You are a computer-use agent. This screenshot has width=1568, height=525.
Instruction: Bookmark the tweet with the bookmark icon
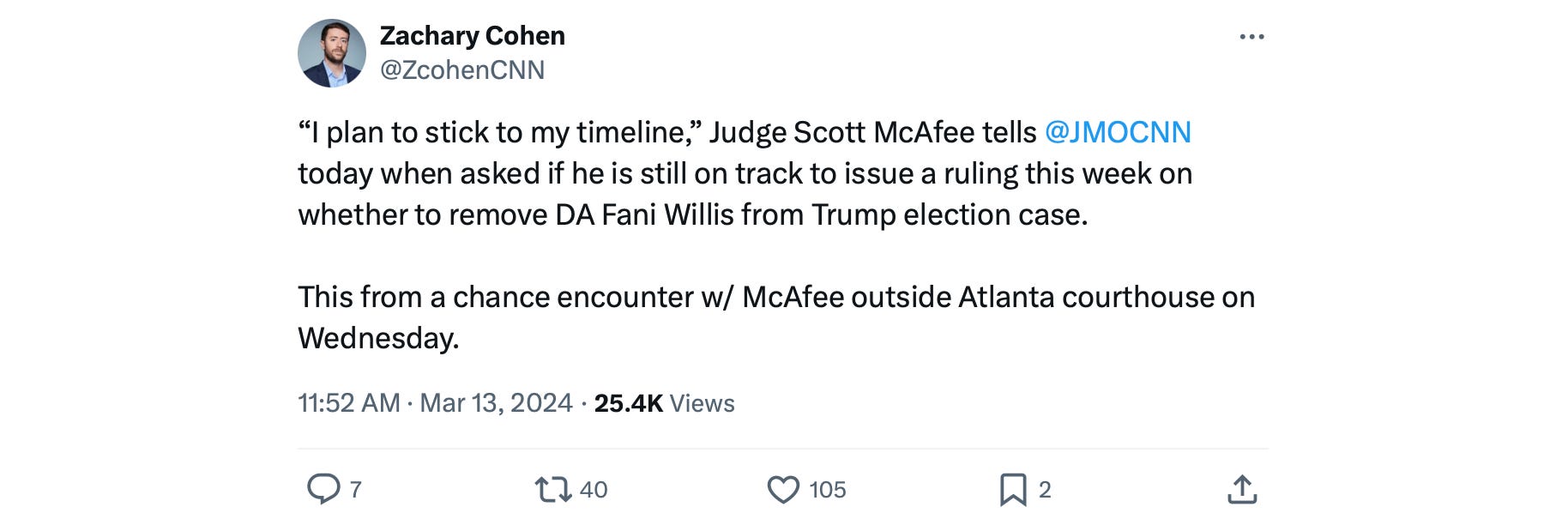pos(1012,490)
